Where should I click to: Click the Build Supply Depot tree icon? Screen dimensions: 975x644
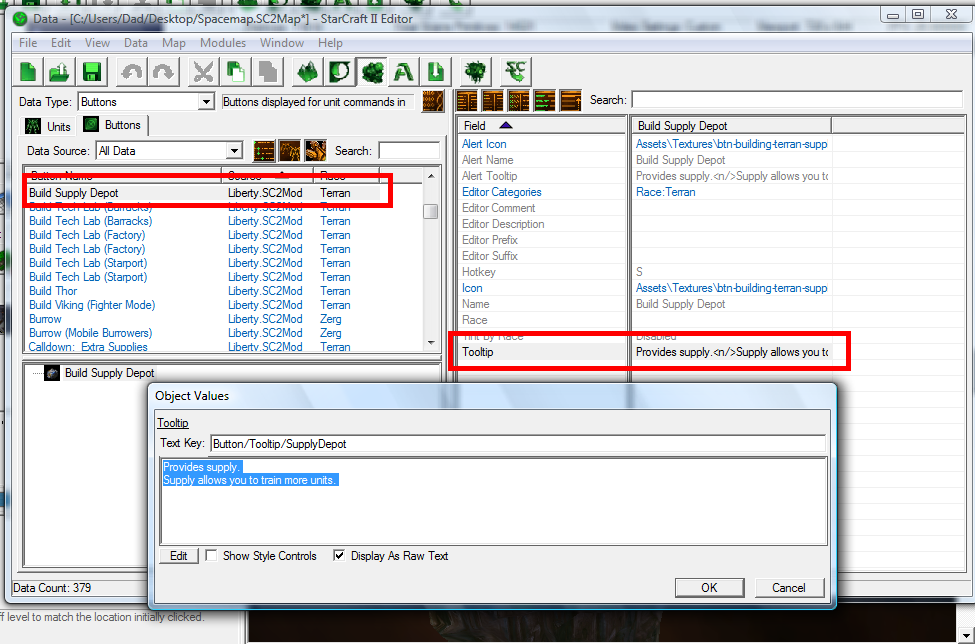click(52, 373)
